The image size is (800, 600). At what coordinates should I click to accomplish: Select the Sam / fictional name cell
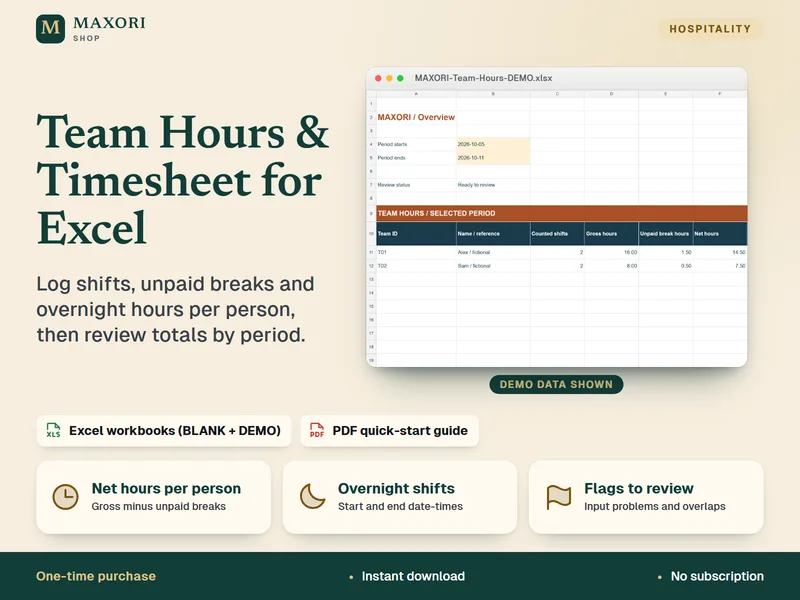493,266
